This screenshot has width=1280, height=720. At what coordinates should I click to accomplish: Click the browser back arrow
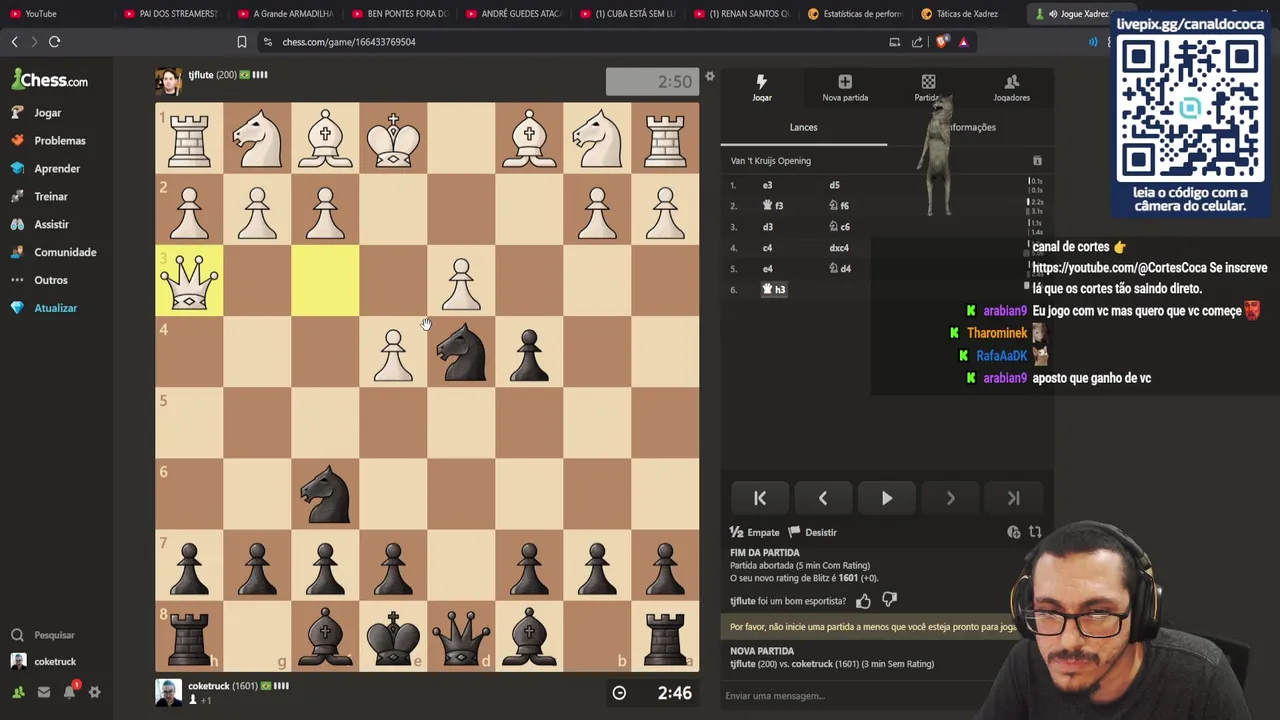click(x=15, y=42)
